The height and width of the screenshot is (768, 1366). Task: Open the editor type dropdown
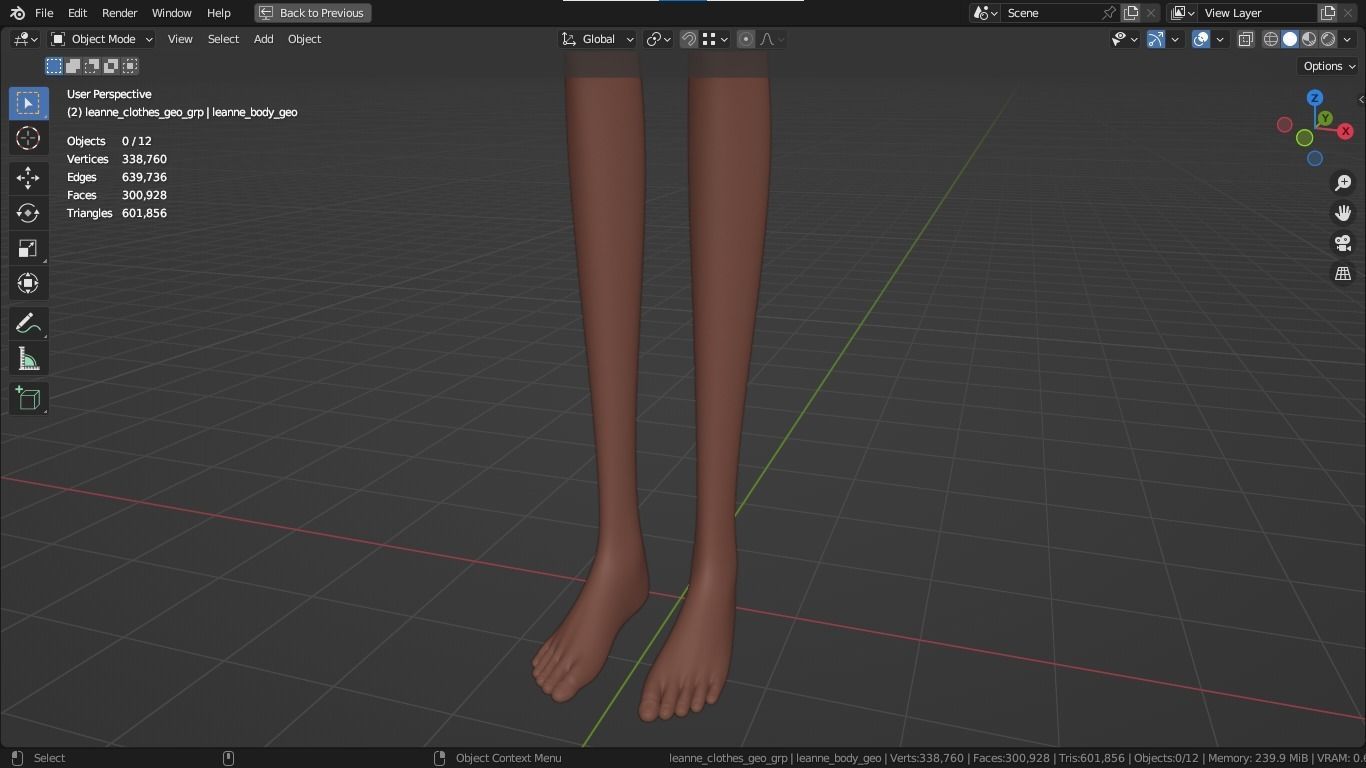click(25, 39)
